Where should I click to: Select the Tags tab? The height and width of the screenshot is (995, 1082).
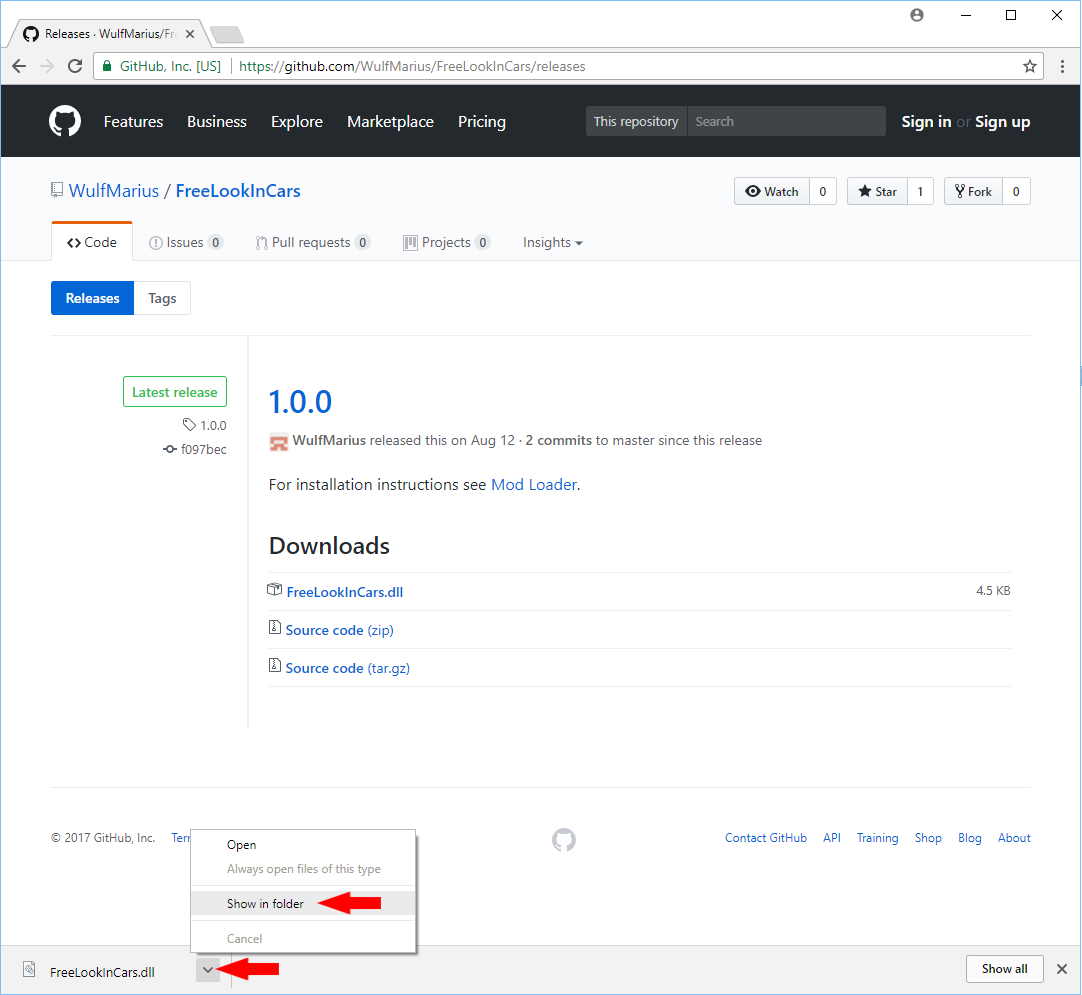click(162, 298)
